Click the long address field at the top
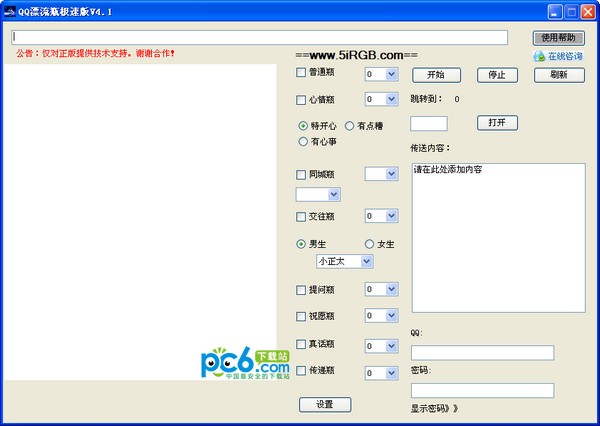Image resolution: width=600 pixels, height=426 pixels. [259, 38]
